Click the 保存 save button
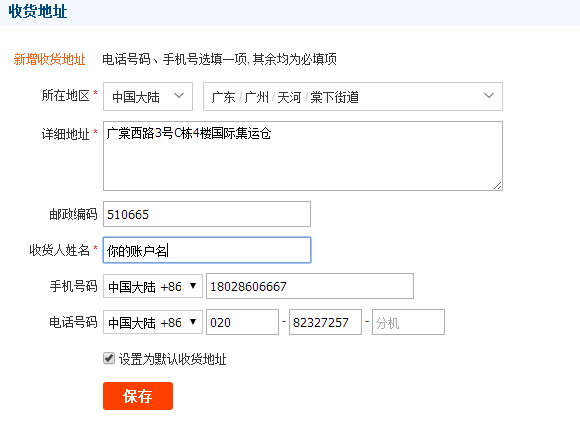580x429 pixels. [138, 396]
